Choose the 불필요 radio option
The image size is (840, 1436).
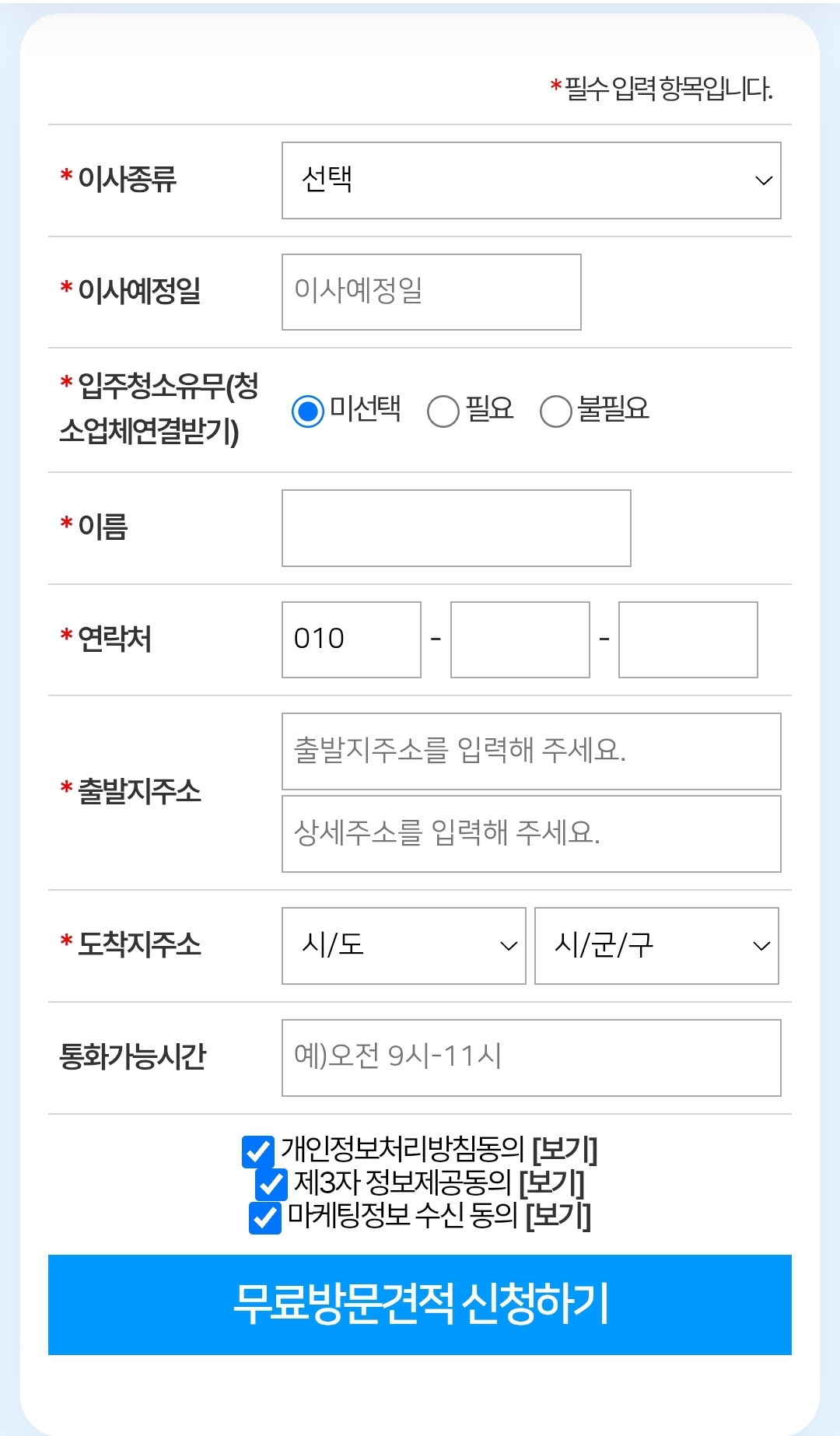[556, 411]
